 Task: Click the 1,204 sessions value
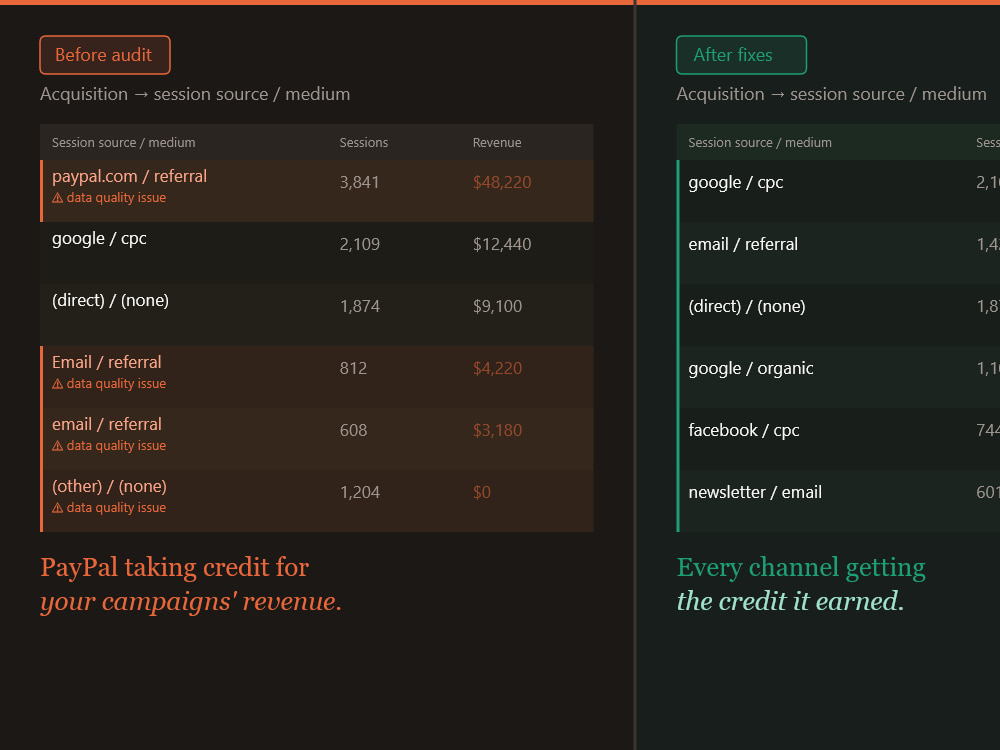click(x=360, y=492)
